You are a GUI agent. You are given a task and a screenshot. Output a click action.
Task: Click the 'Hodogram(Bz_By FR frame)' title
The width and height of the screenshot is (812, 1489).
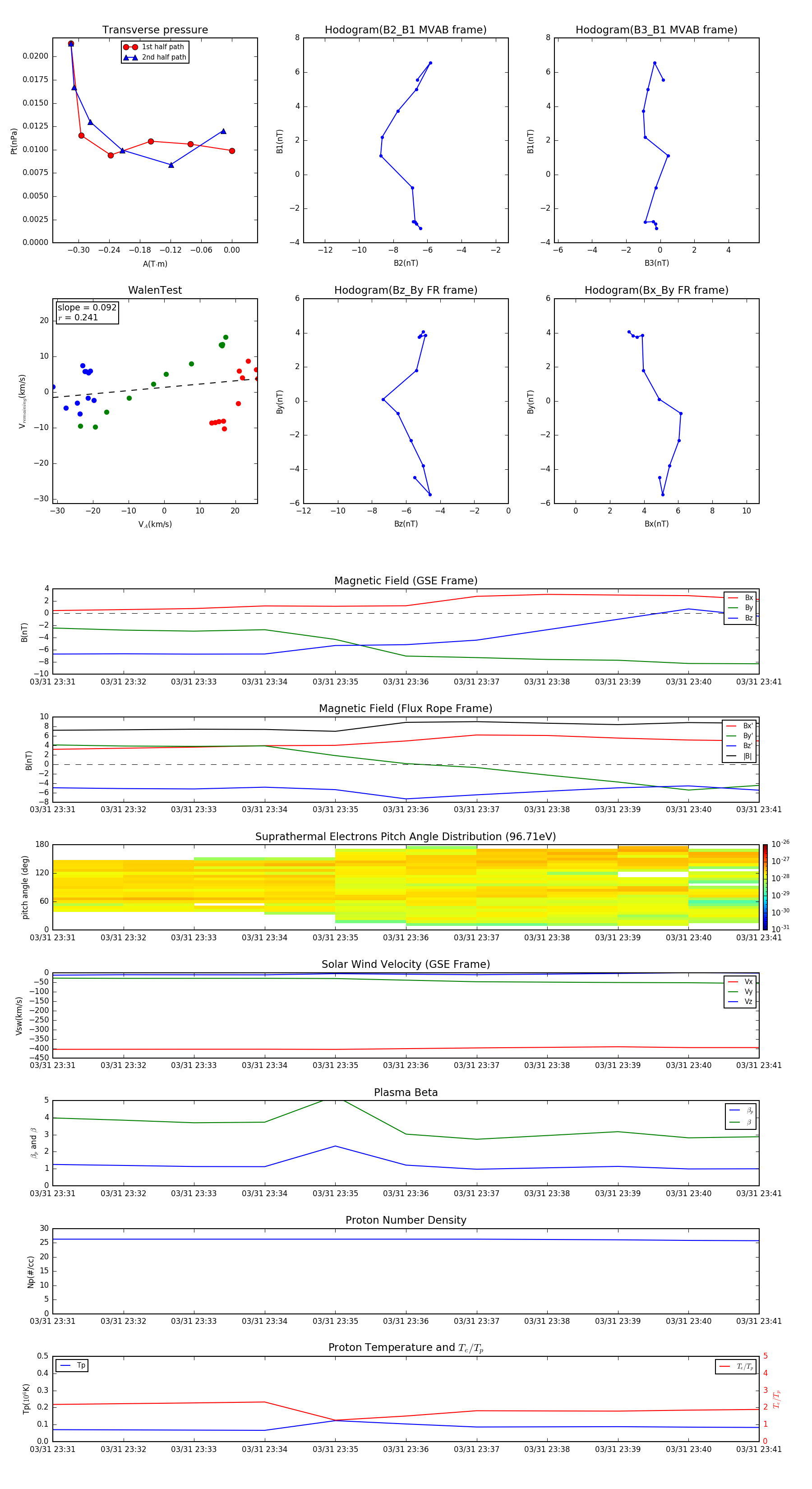coord(406,290)
